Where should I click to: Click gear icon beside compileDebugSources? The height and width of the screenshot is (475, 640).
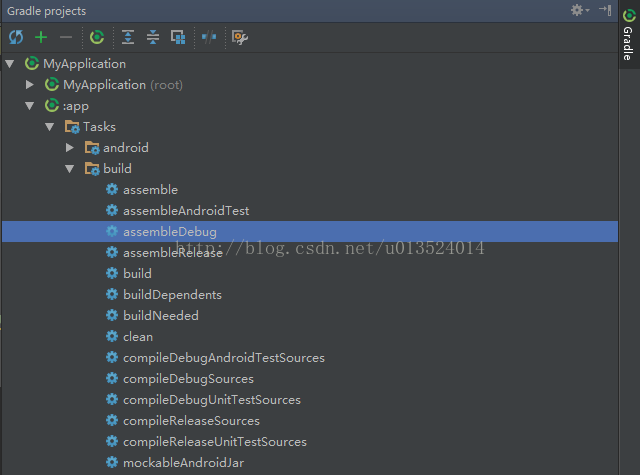[112, 378]
